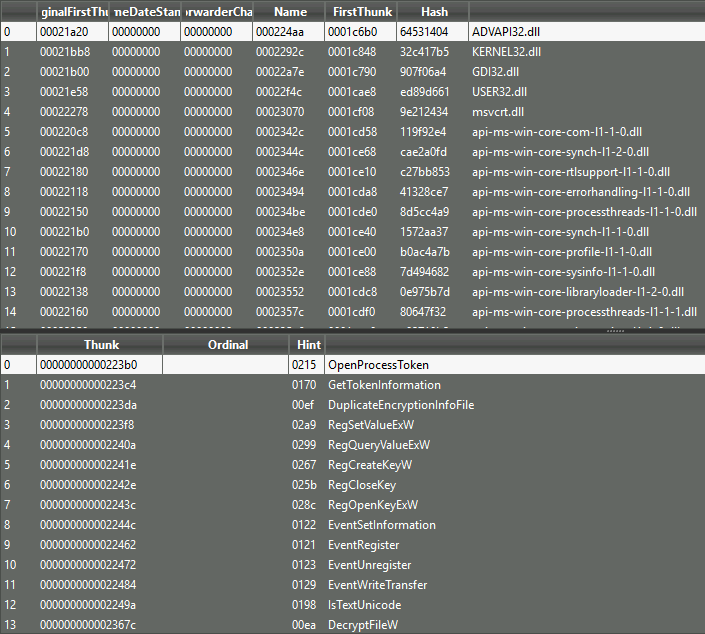Click the Ordinal column header
Screen dimensions: 705x634
tap(227, 344)
